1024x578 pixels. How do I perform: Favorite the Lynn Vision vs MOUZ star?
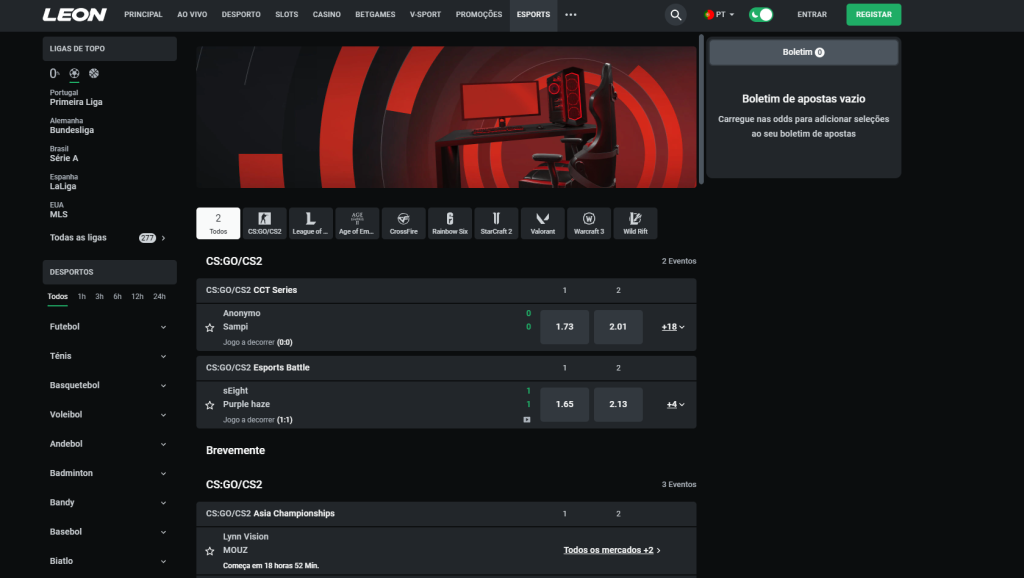[x=210, y=551]
